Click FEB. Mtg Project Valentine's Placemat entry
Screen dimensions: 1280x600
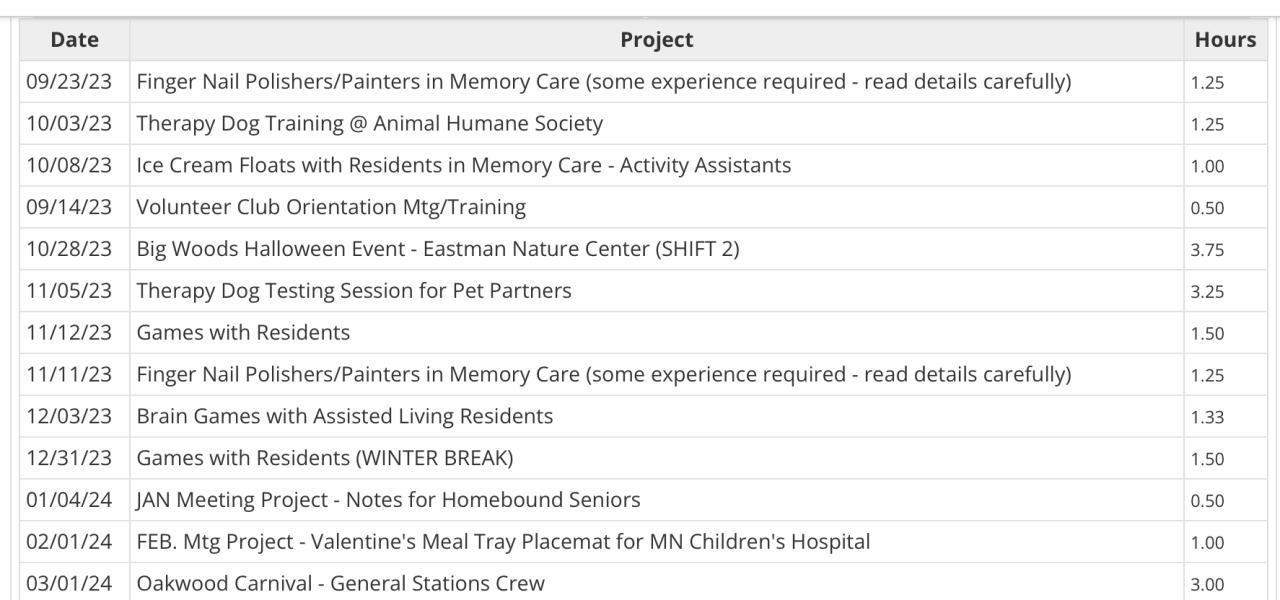click(x=503, y=542)
